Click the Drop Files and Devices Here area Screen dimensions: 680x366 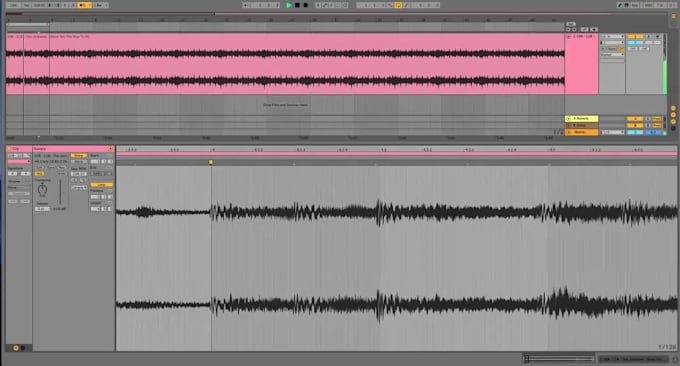tap(285, 105)
